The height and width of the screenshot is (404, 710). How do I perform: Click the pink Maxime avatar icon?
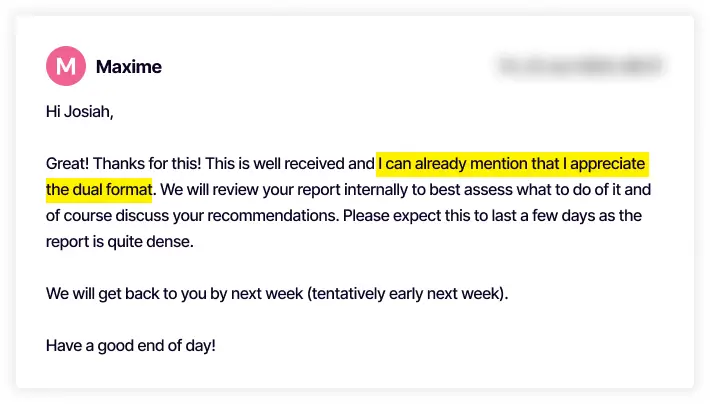click(66, 67)
